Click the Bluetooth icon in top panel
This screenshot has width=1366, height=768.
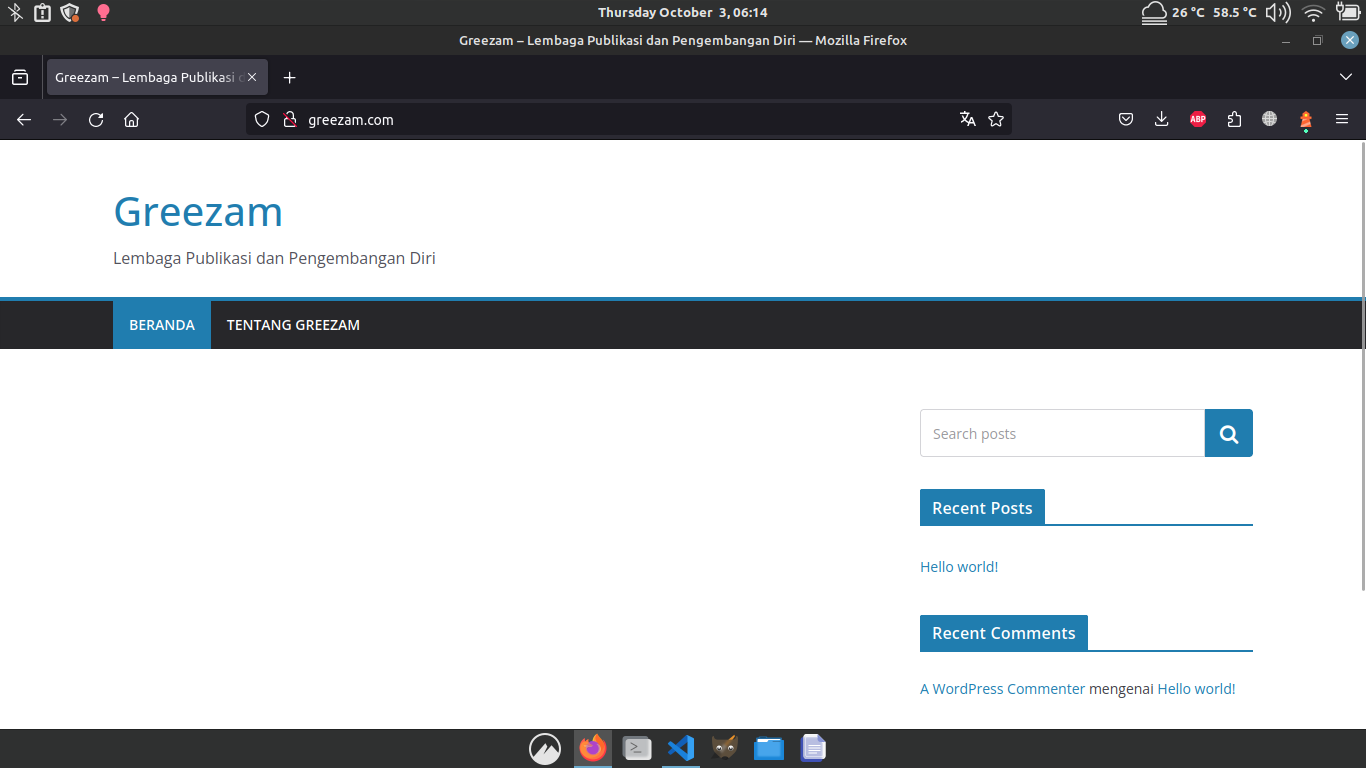[x=15, y=13]
